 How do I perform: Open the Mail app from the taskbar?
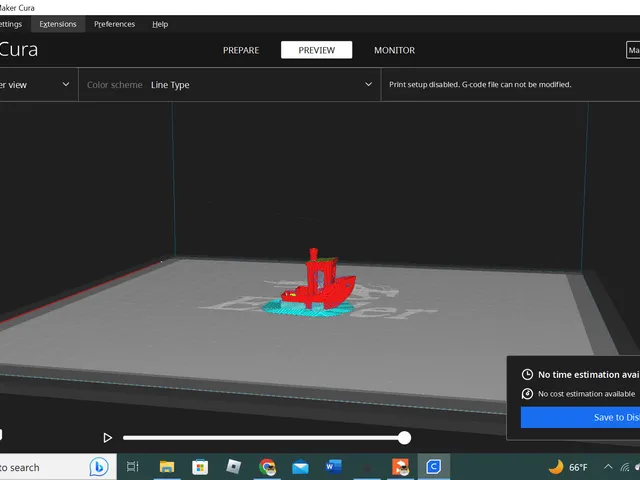(300, 467)
